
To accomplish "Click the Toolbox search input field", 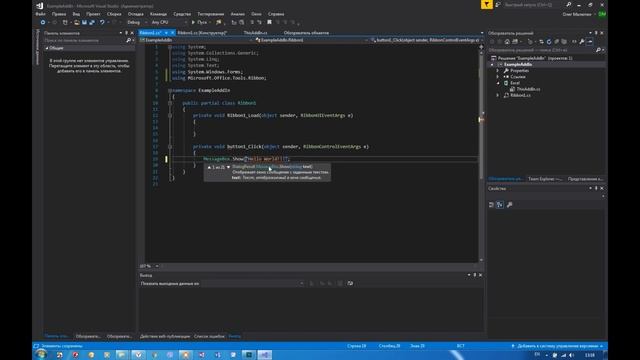I will pos(85,40).
